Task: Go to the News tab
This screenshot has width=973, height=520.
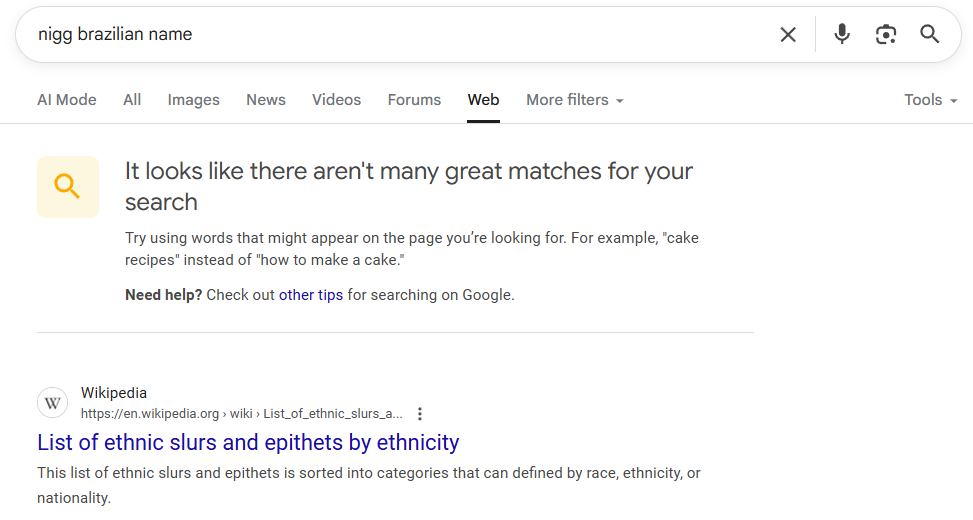Action: (x=266, y=100)
